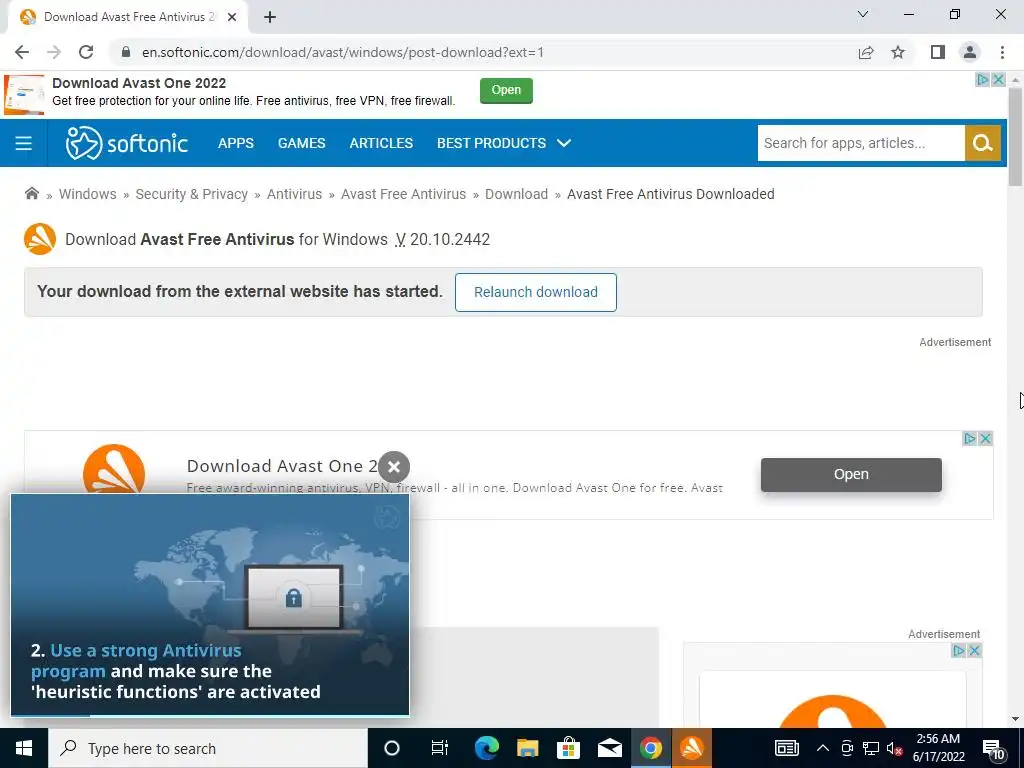The width and height of the screenshot is (1024, 768).
Task: Open Mail app from taskbar
Action: (x=610, y=748)
